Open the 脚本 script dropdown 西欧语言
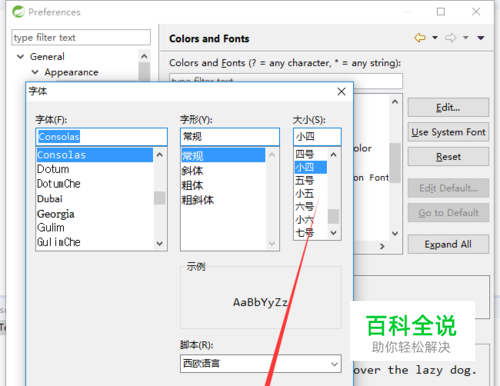This screenshot has width=500, height=386. [x=261, y=363]
